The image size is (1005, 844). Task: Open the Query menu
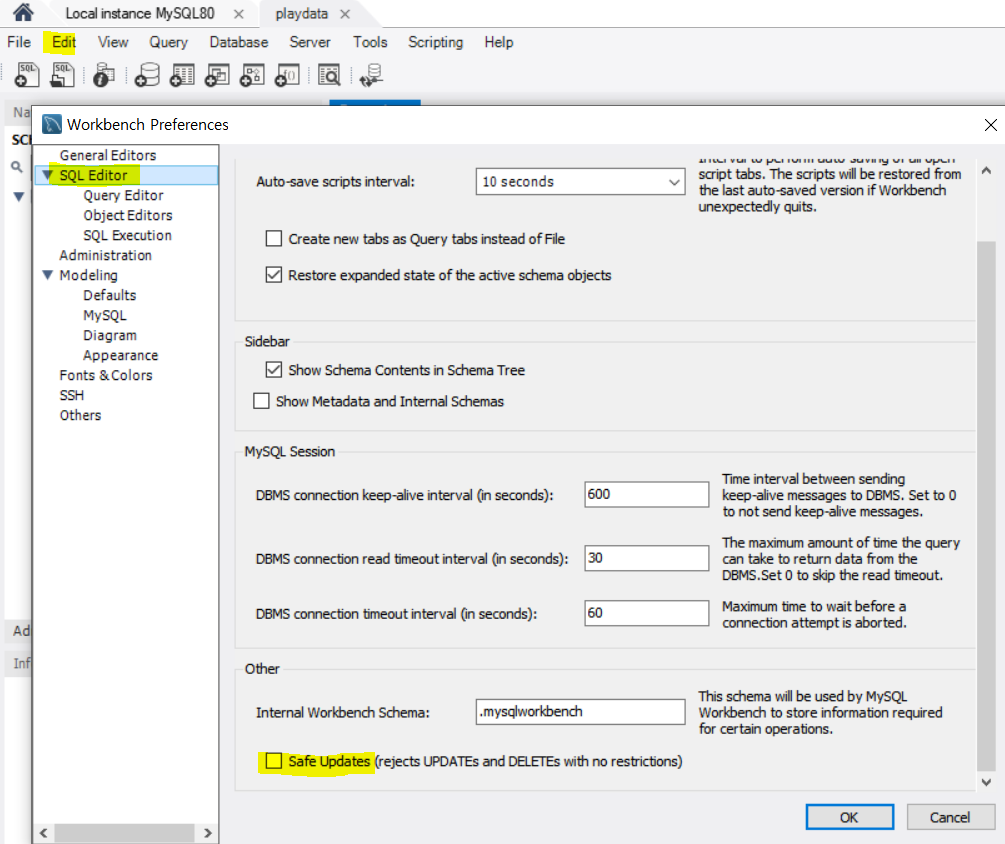click(169, 42)
